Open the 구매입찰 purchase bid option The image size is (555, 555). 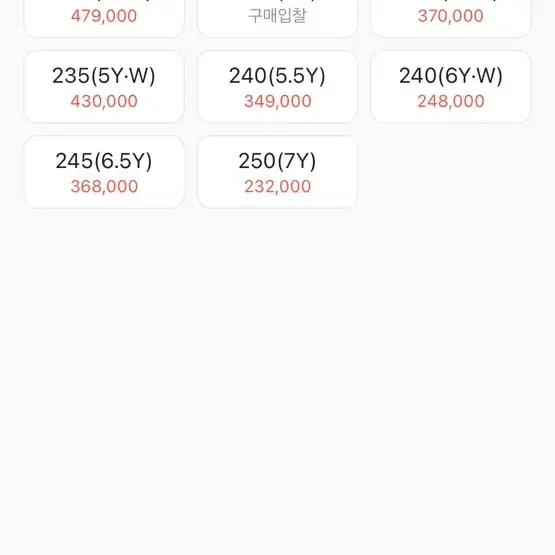coord(277,18)
